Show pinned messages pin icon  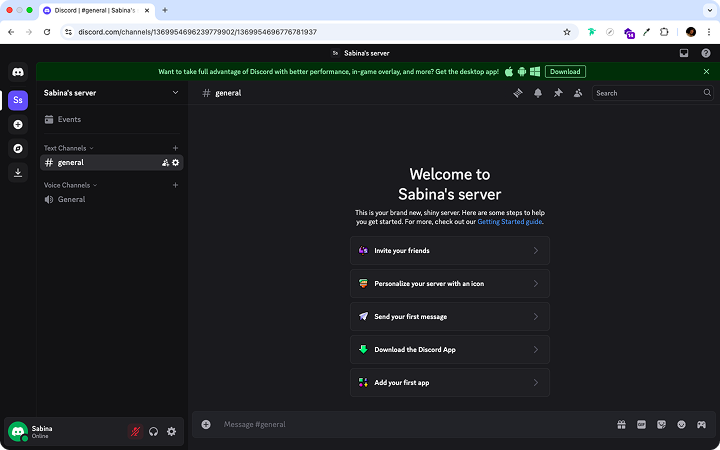(x=558, y=93)
